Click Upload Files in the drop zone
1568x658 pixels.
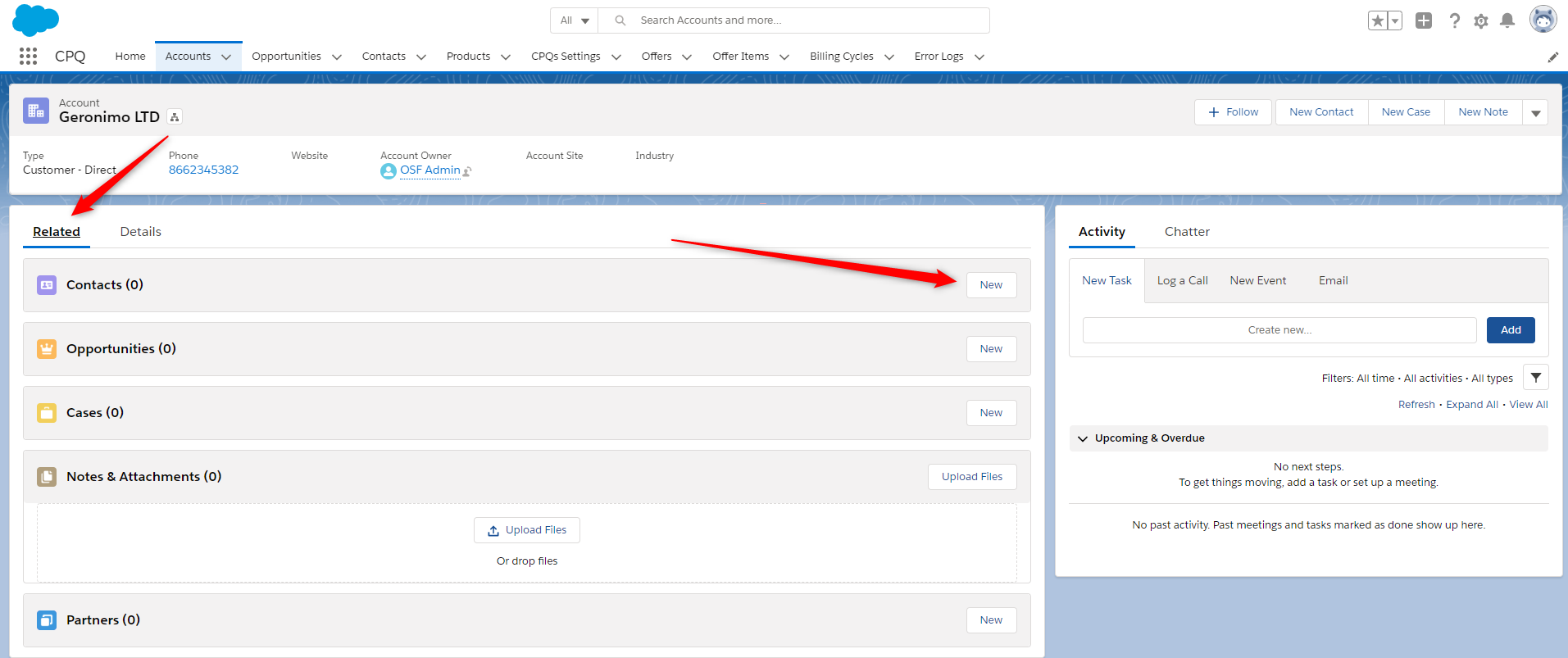pos(527,530)
